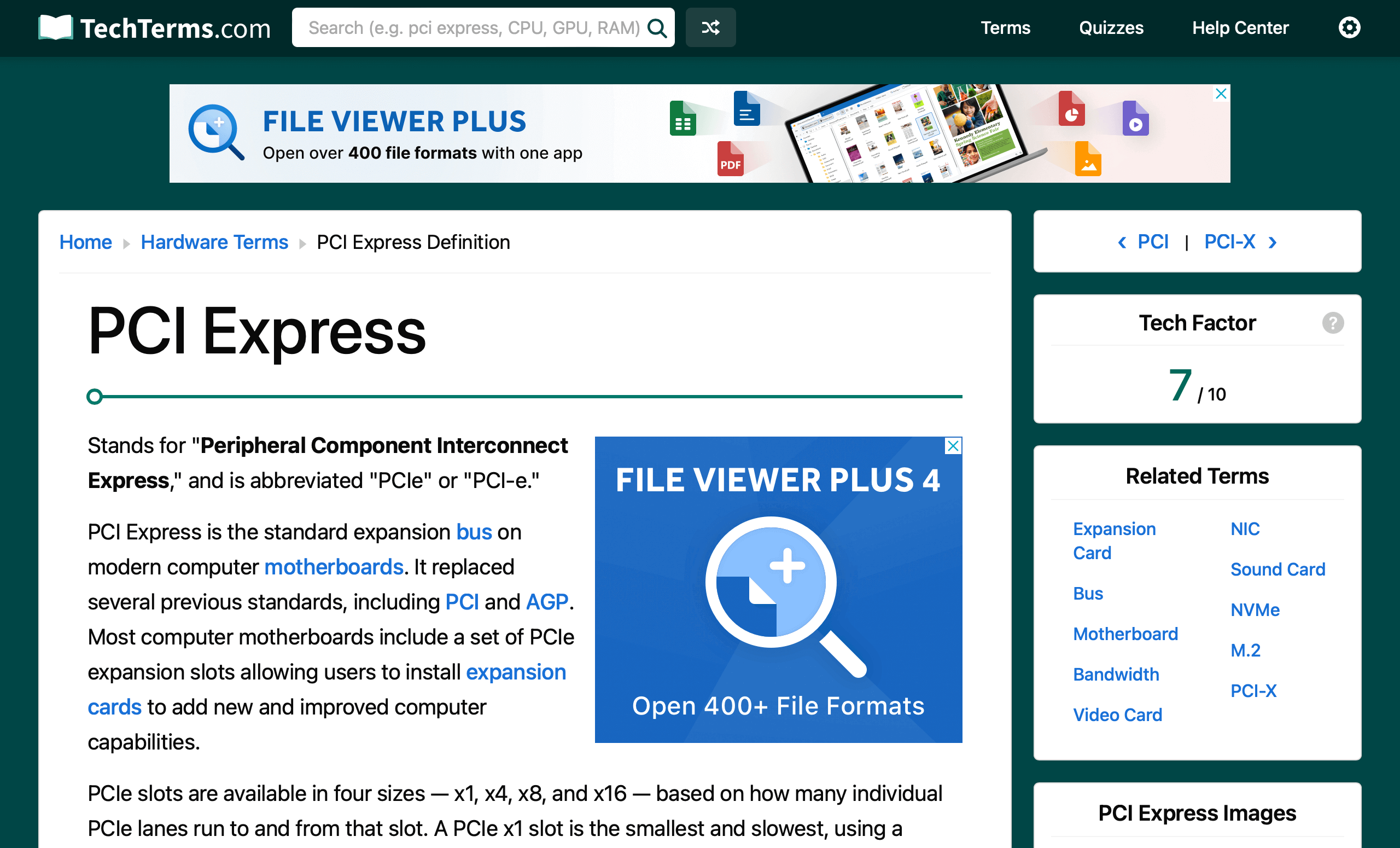Open related term Bandwidth

(1116, 674)
